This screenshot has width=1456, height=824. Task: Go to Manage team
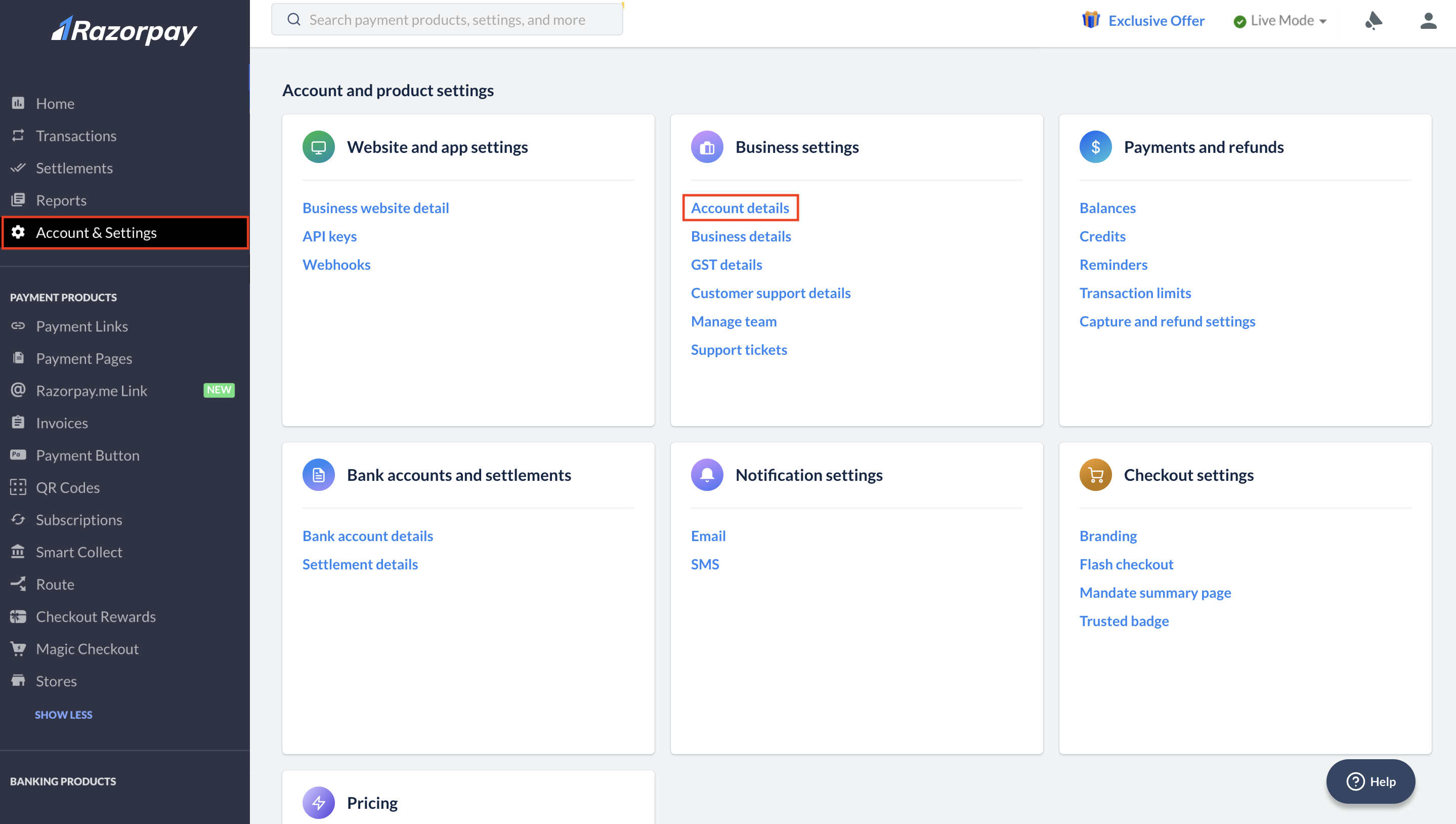tap(734, 321)
